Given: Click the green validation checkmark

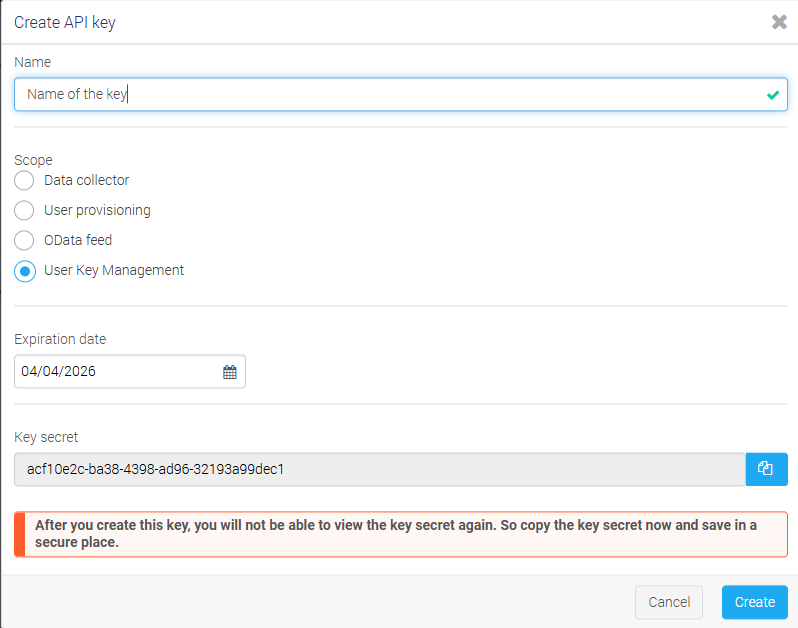Looking at the screenshot, I should tap(773, 95).
